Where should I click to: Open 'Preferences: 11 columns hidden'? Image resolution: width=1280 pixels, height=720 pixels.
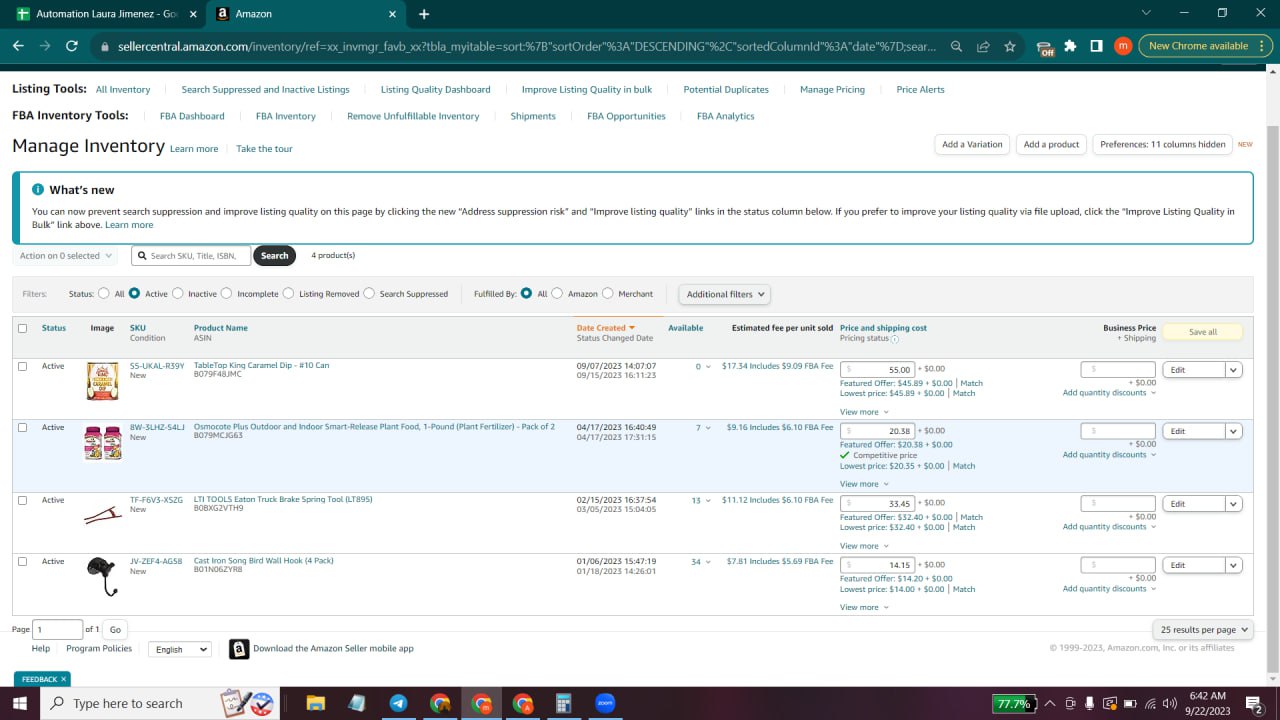tap(1162, 144)
